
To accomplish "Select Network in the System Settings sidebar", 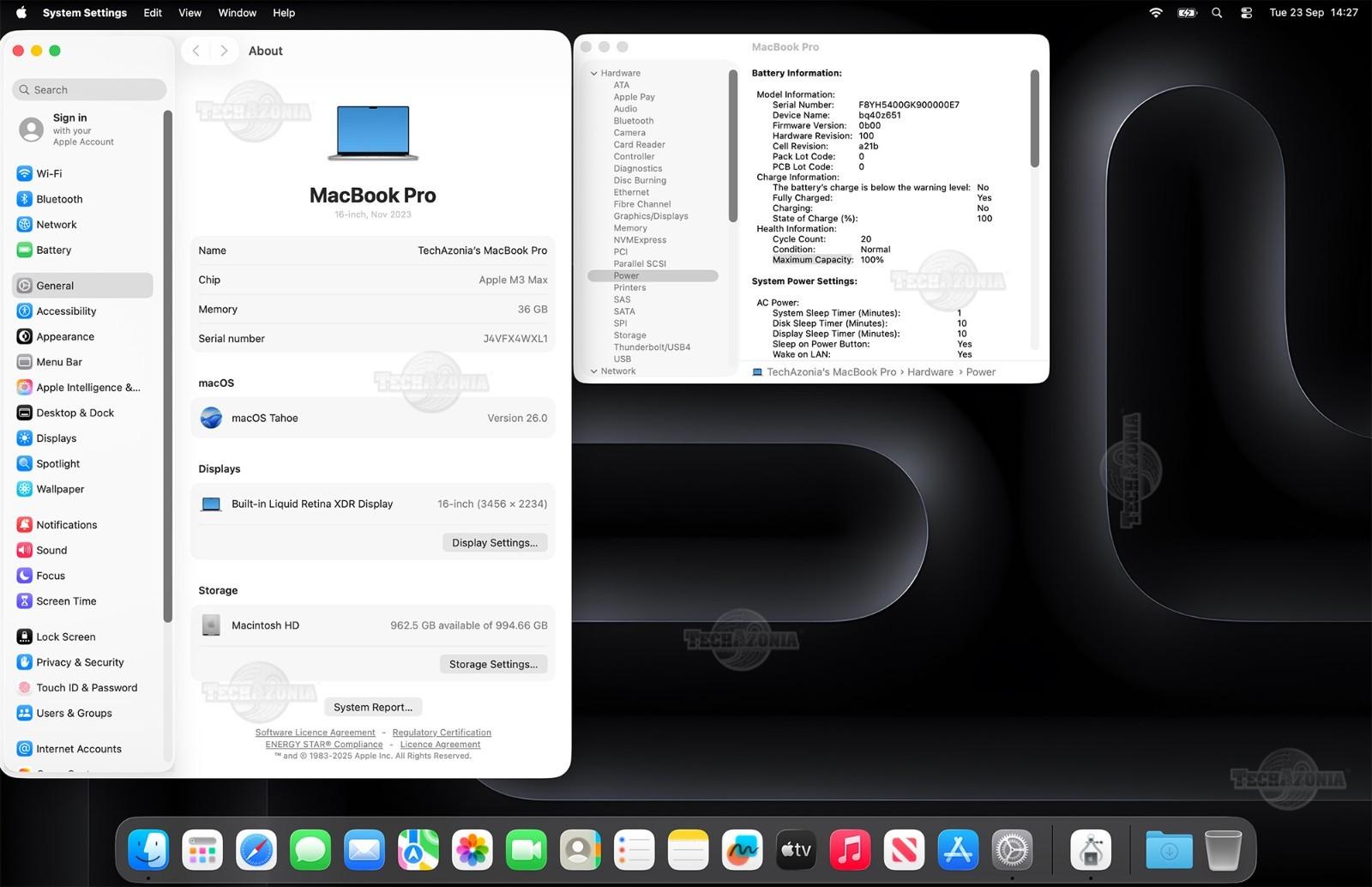I will pos(83,225).
